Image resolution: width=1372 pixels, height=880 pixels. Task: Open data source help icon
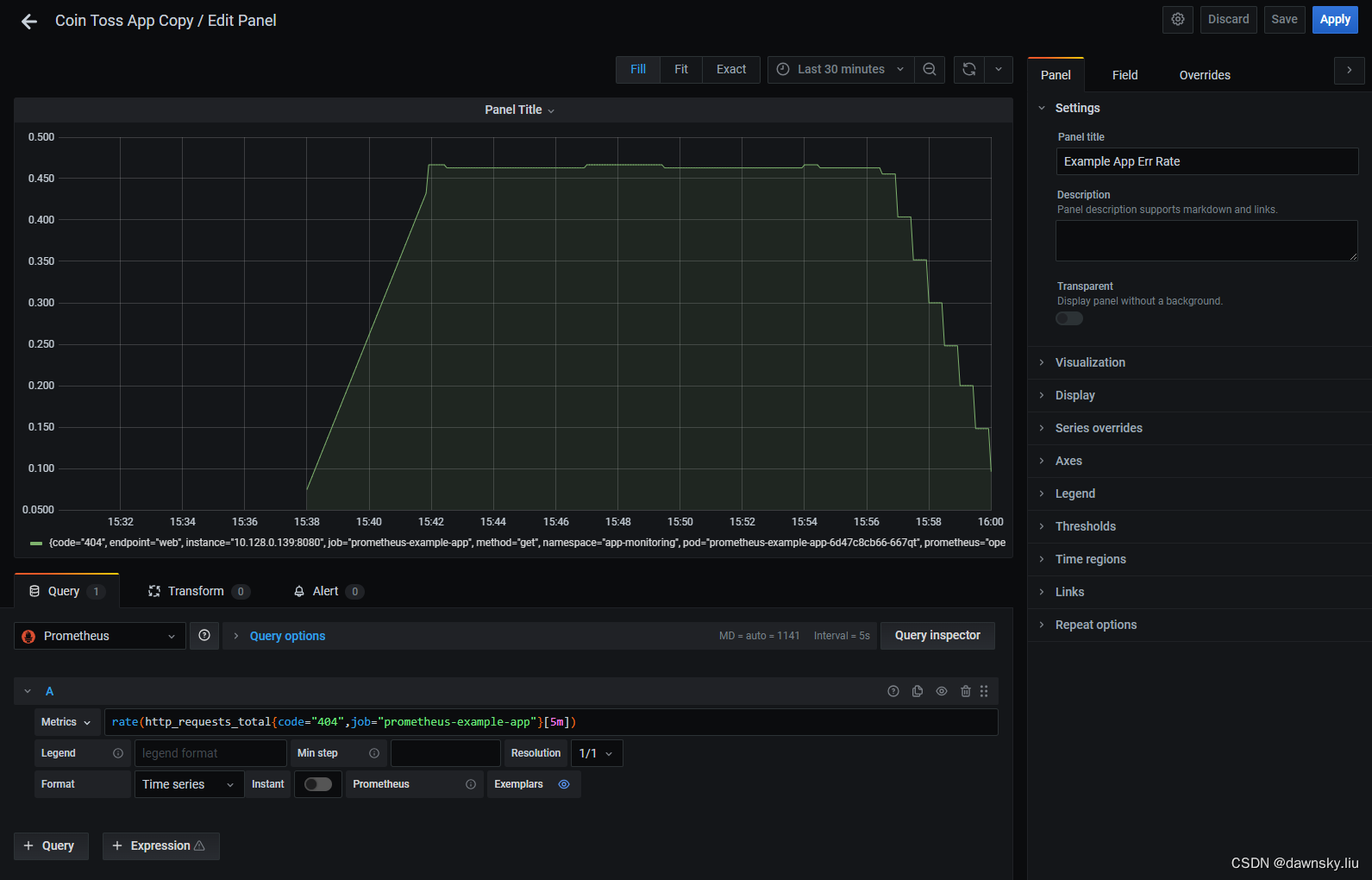(x=204, y=636)
